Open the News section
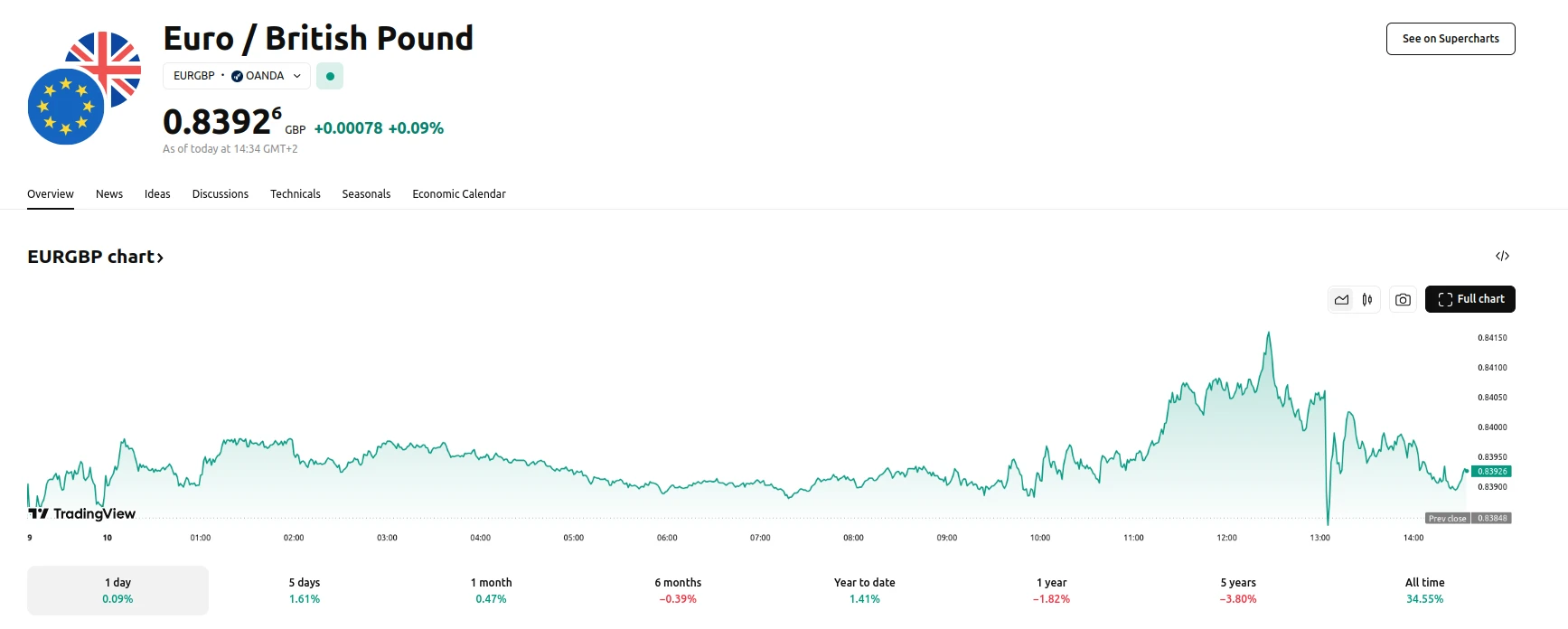This screenshot has height=629, width=1568. click(108, 193)
